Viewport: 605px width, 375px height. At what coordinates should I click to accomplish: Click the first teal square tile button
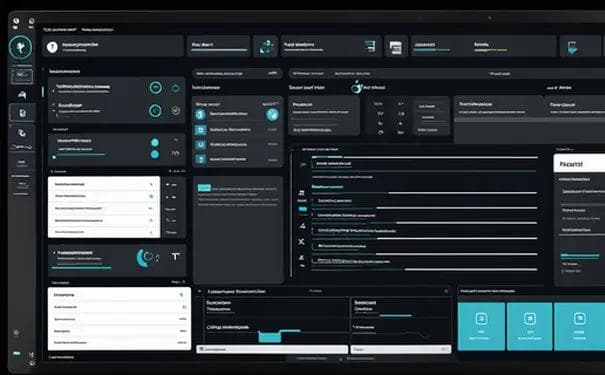click(x=481, y=326)
